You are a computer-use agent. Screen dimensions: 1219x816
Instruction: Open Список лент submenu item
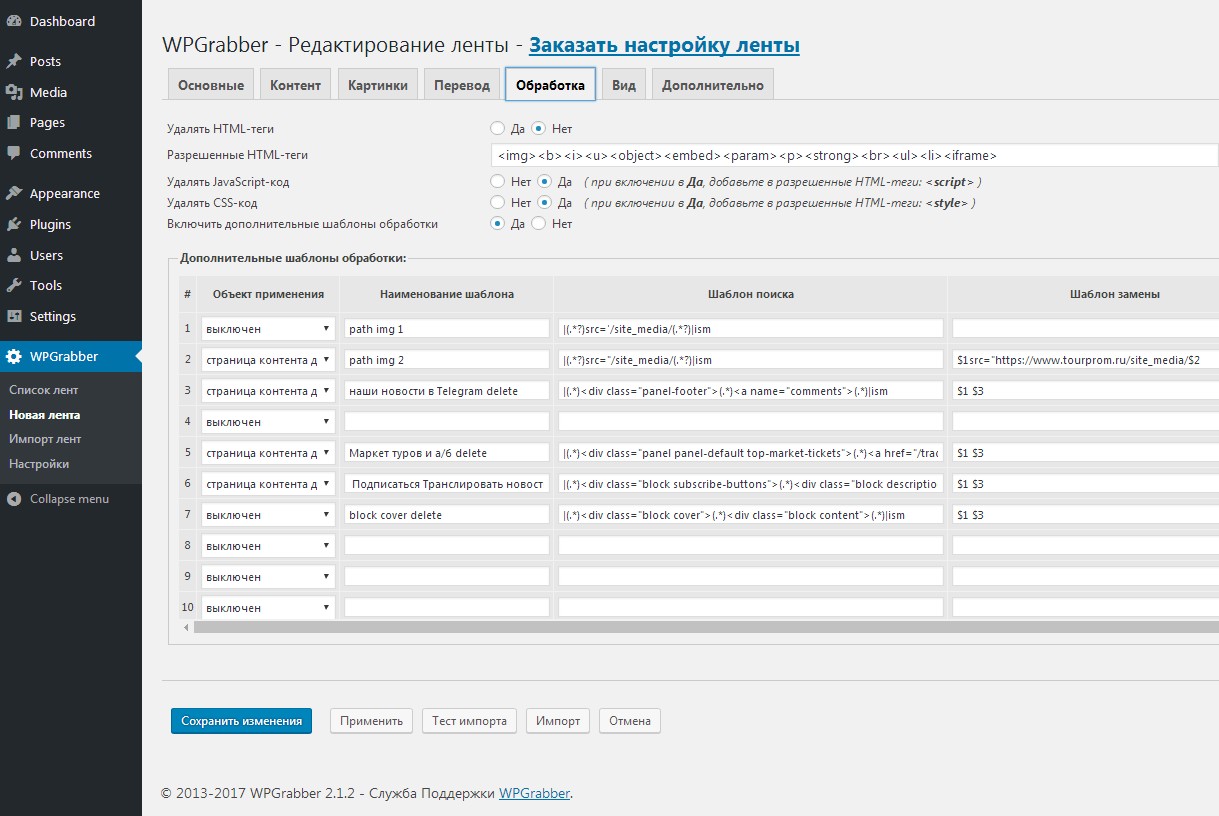pyautogui.click(x=44, y=390)
